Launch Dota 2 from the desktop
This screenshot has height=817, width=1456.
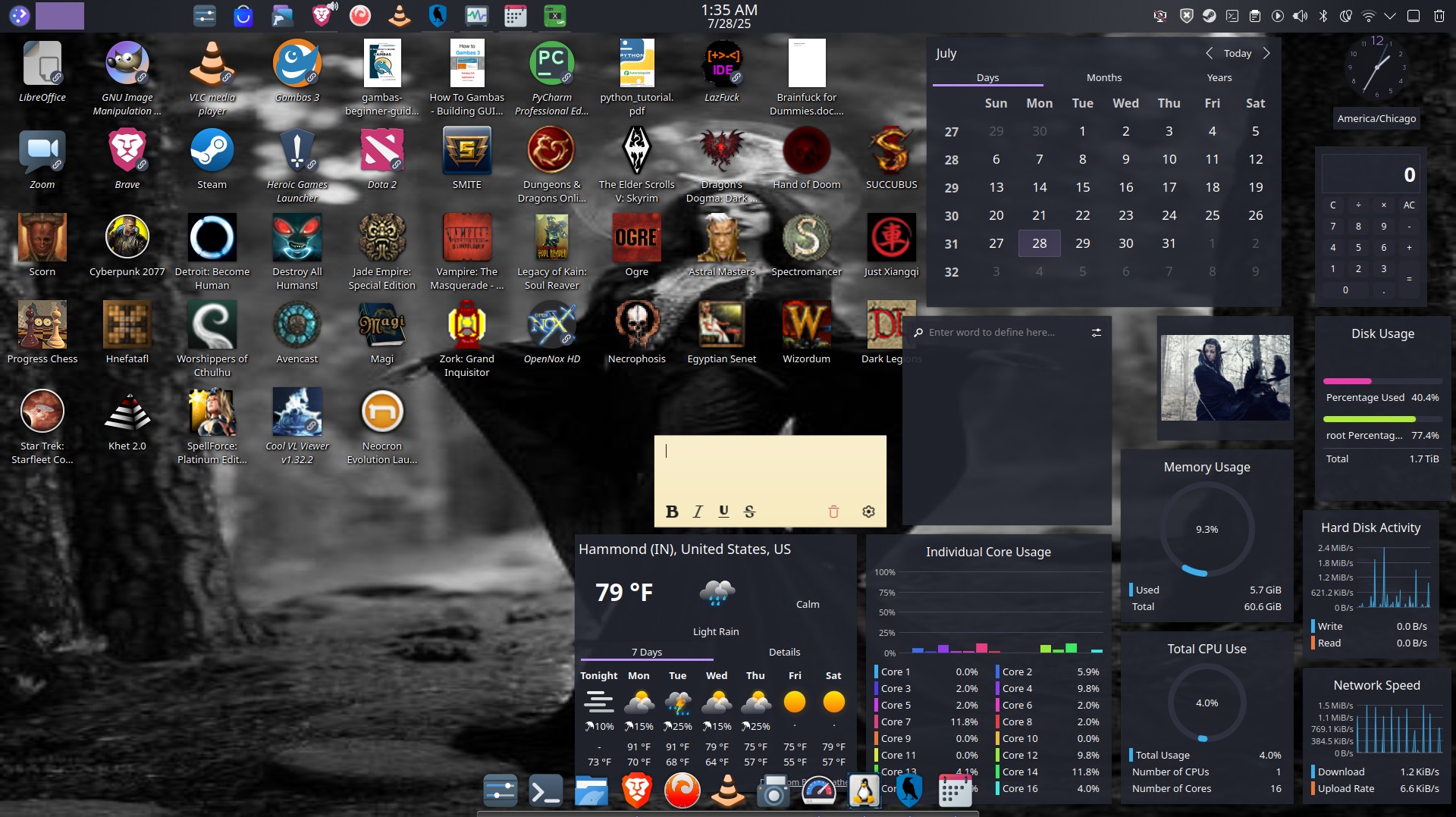coord(381,151)
